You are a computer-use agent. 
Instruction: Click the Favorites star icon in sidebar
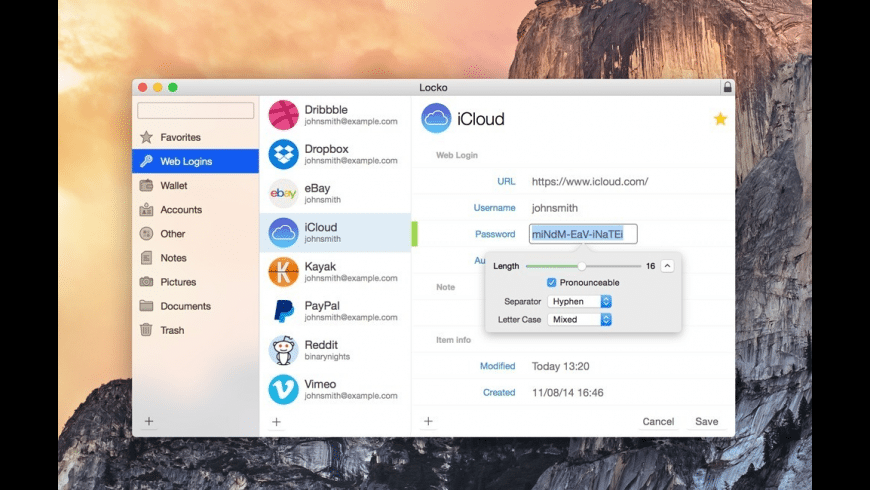146,137
